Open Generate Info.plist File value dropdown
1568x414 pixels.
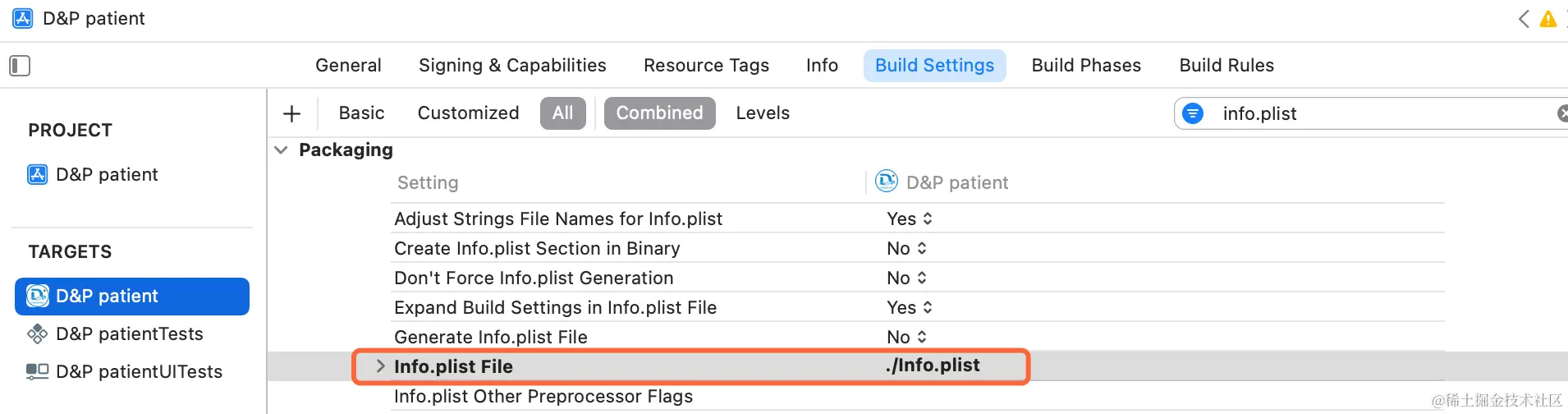click(x=907, y=337)
